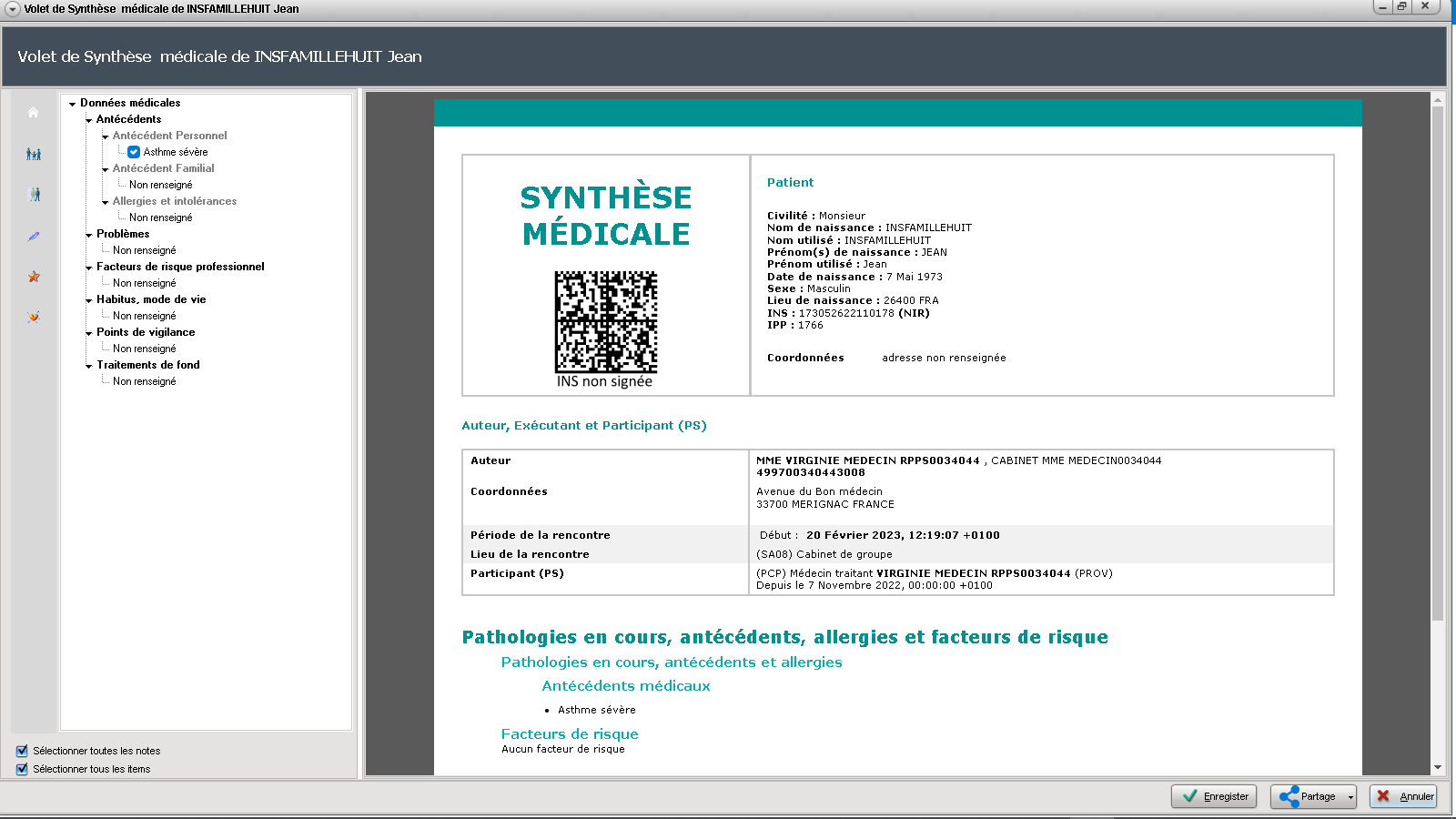Click scroll down arrow of document preview
The height and width of the screenshot is (819, 1456).
1438,768
